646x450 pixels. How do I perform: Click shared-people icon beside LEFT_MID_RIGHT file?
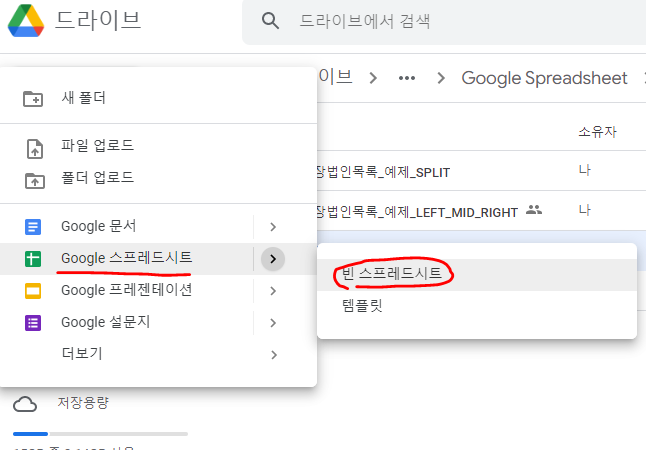click(x=534, y=210)
